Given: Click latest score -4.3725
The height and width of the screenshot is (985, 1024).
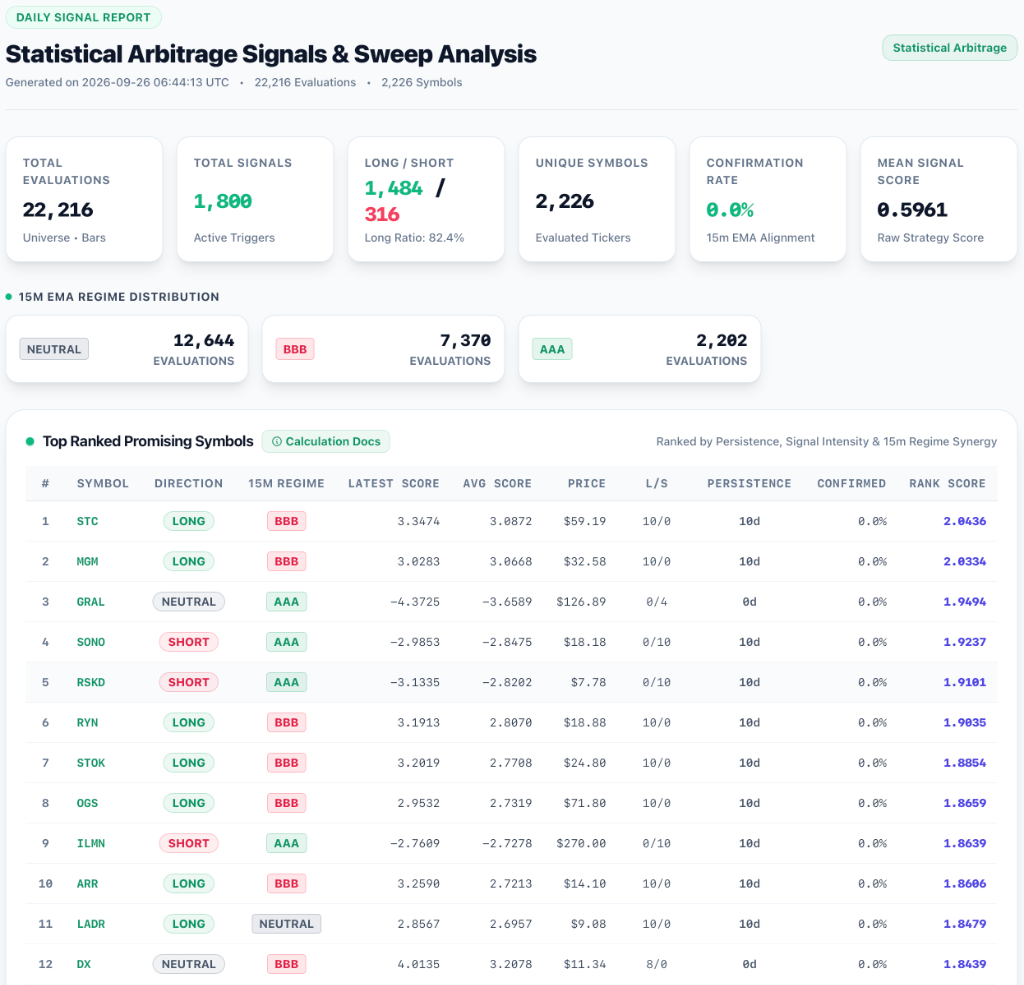Looking at the screenshot, I should [x=415, y=602].
